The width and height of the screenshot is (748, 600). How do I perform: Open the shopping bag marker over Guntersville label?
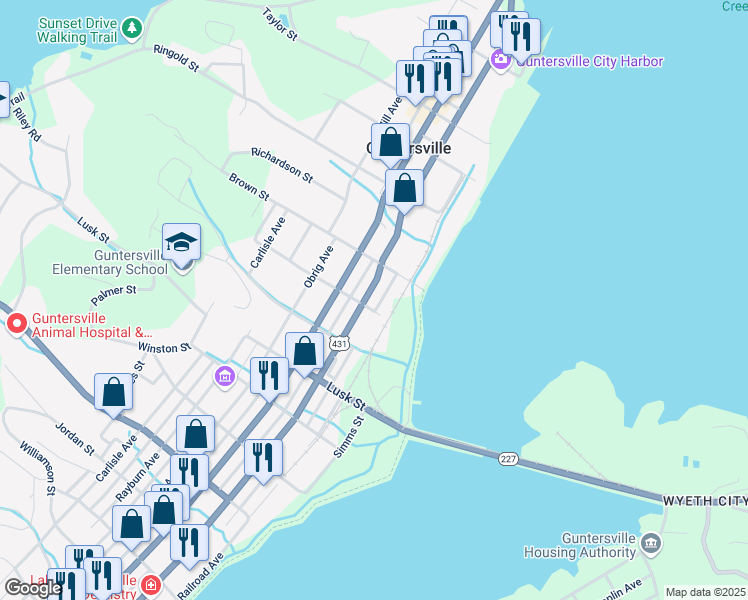pos(391,143)
